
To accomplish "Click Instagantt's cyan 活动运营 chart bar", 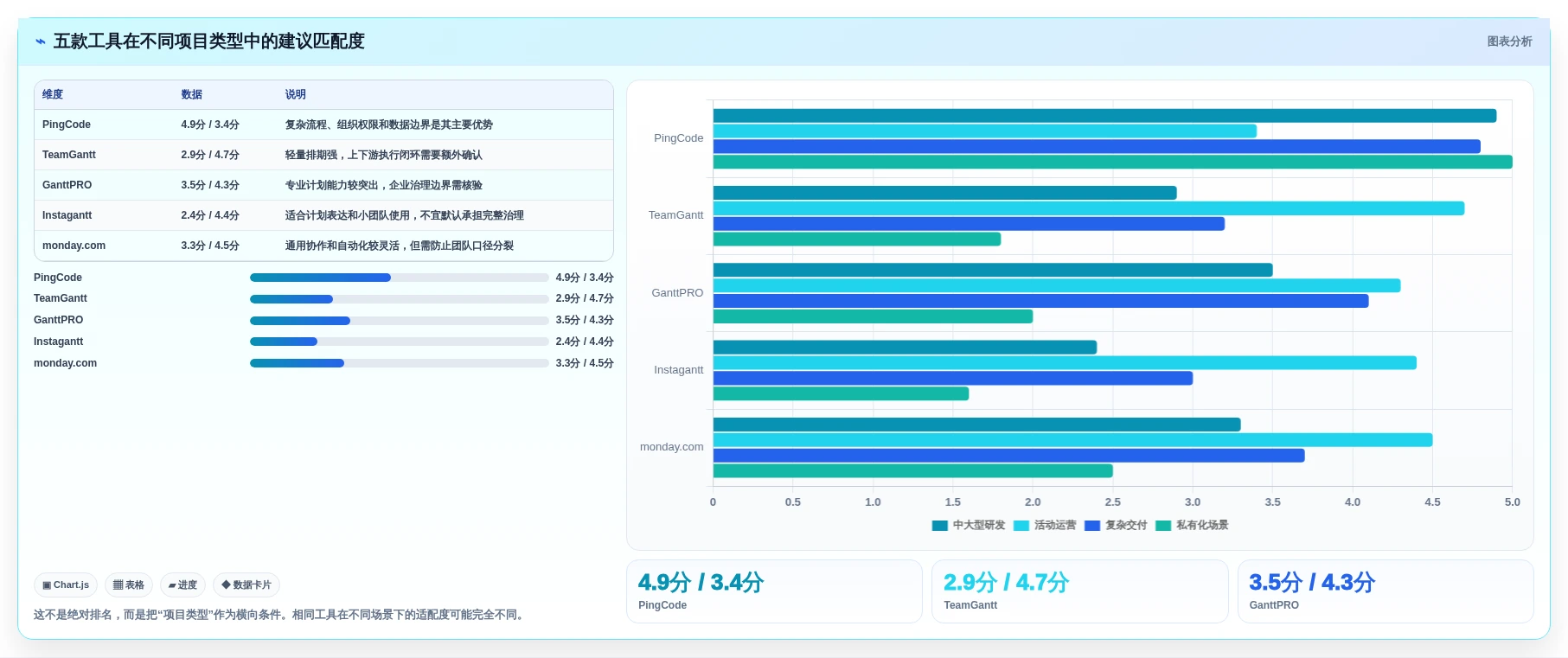I will pyautogui.click(x=1065, y=363).
